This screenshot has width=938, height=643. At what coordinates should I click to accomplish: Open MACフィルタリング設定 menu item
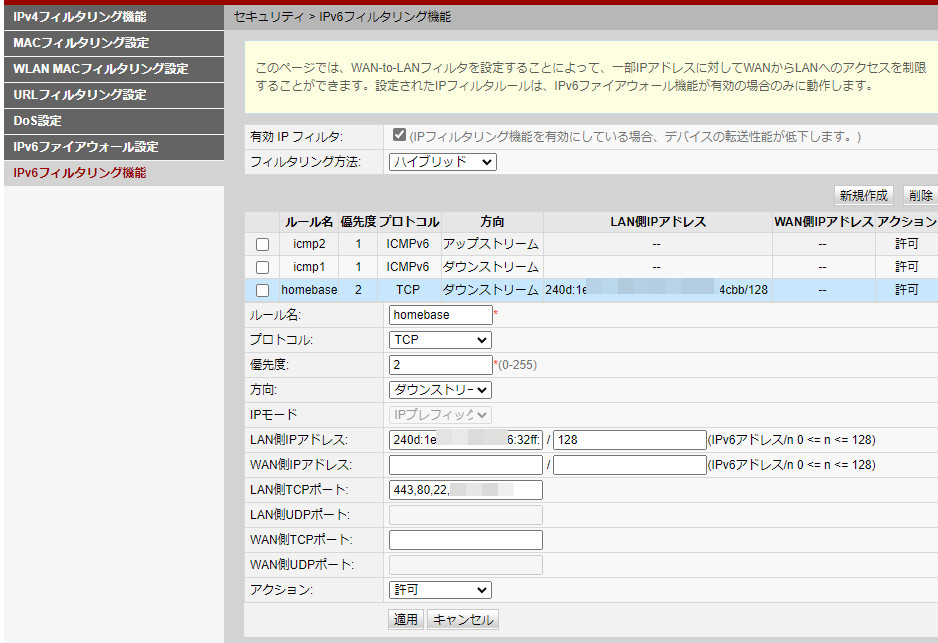click(x=114, y=43)
